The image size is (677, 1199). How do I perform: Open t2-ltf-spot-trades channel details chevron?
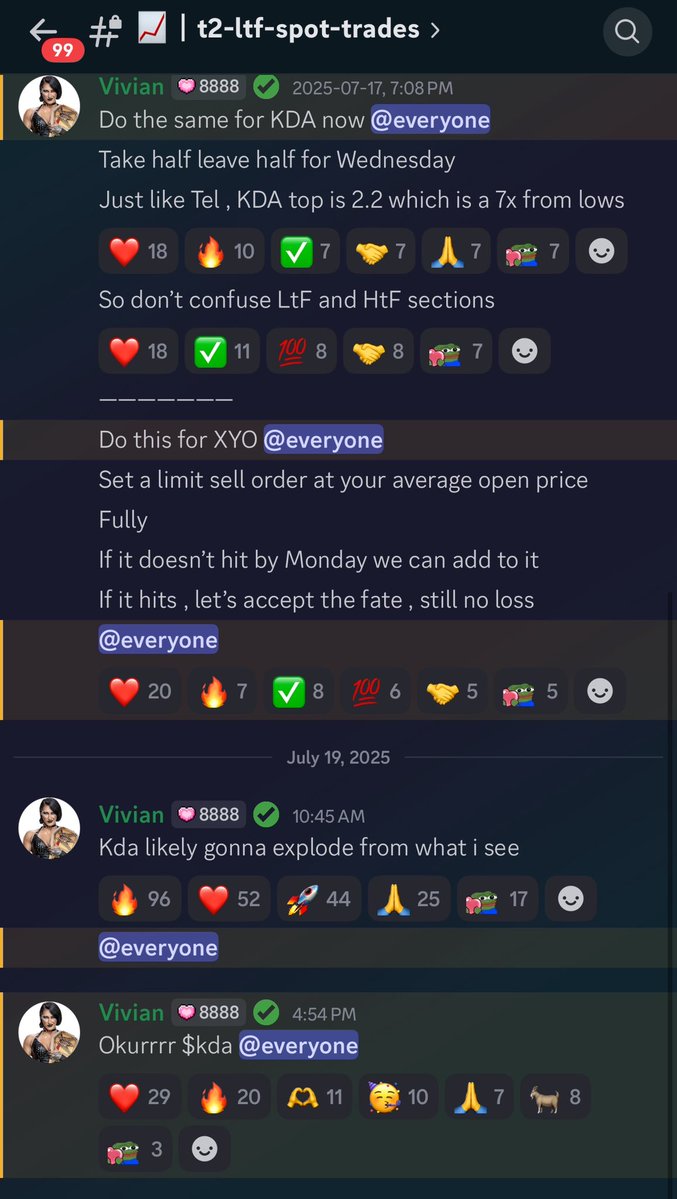(x=435, y=30)
